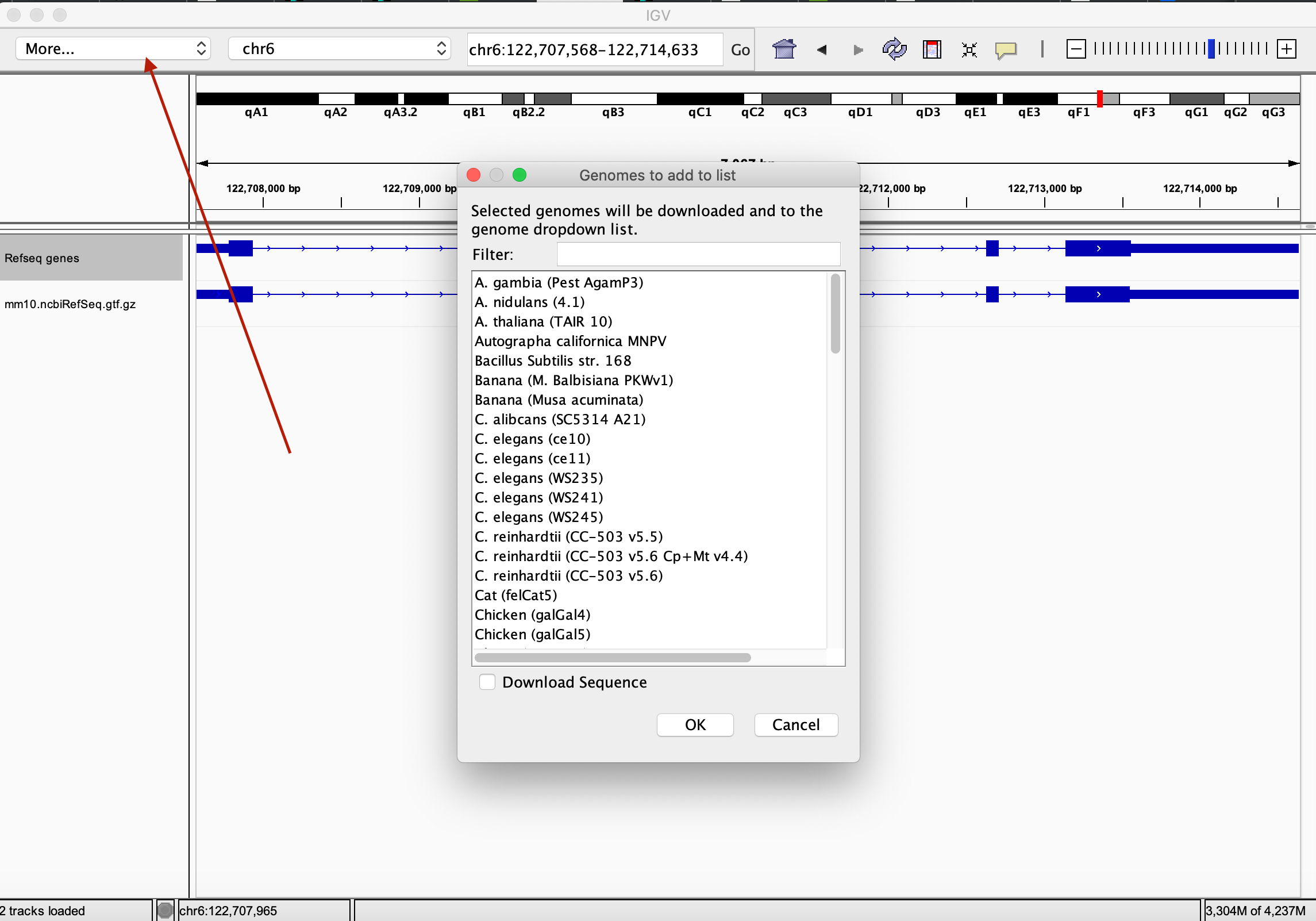The height and width of the screenshot is (921, 1316).
Task: Click the Home toolbar icon
Action: (x=784, y=49)
